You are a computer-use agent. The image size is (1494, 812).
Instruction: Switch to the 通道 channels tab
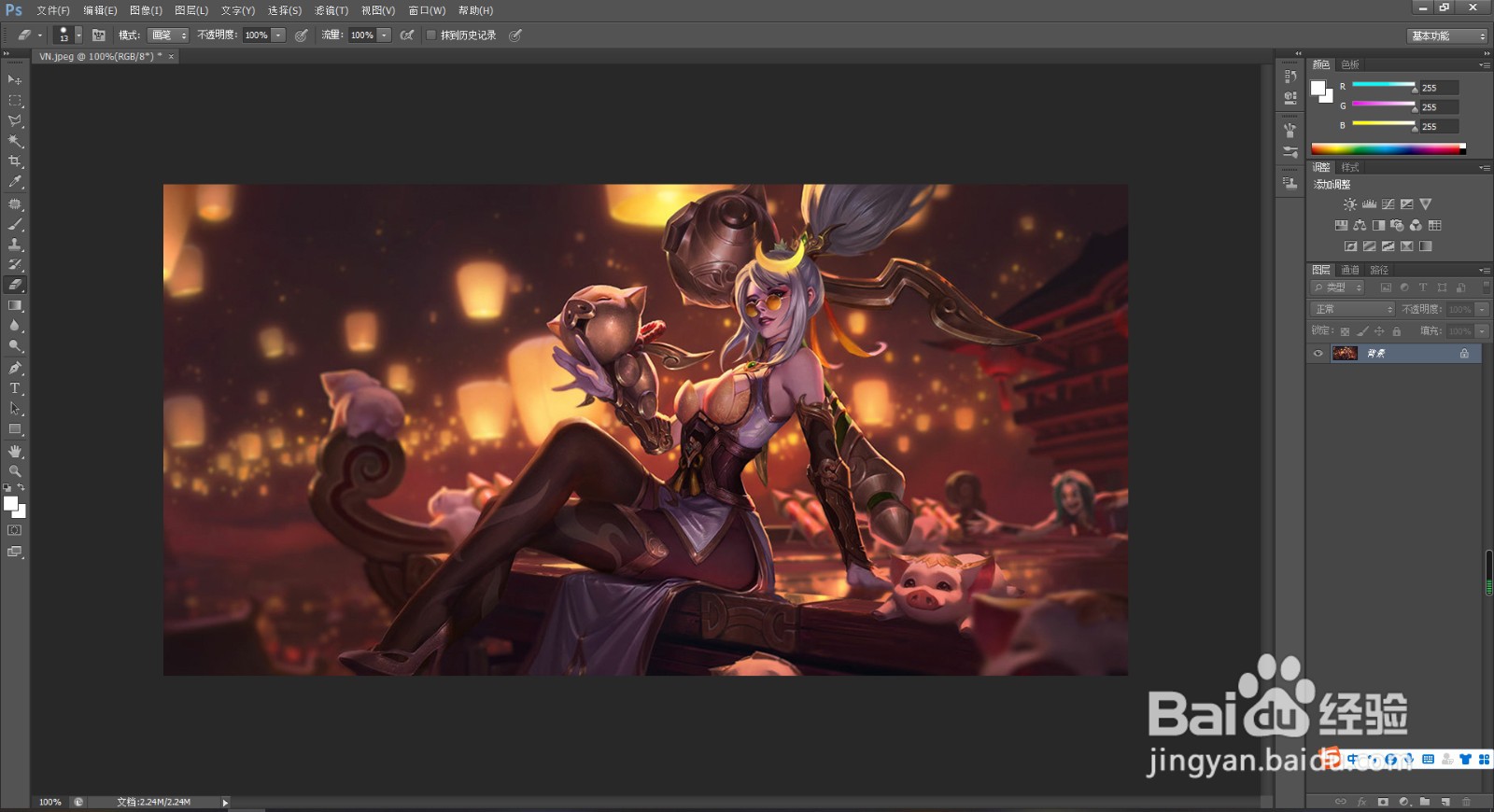pyautogui.click(x=1350, y=270)
